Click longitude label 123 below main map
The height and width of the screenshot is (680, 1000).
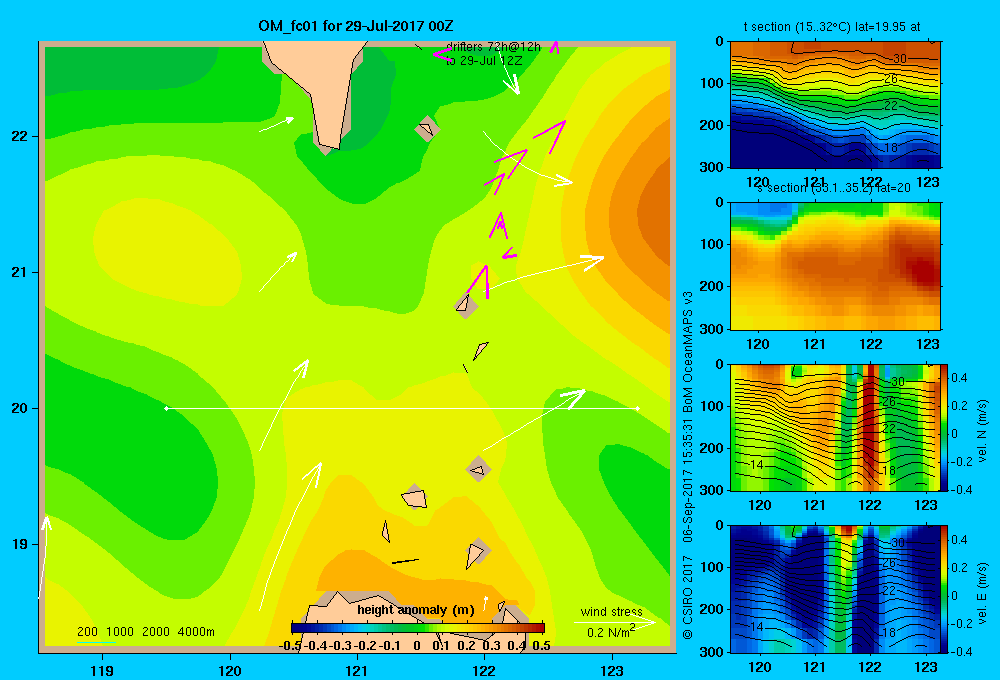[612, 670]
